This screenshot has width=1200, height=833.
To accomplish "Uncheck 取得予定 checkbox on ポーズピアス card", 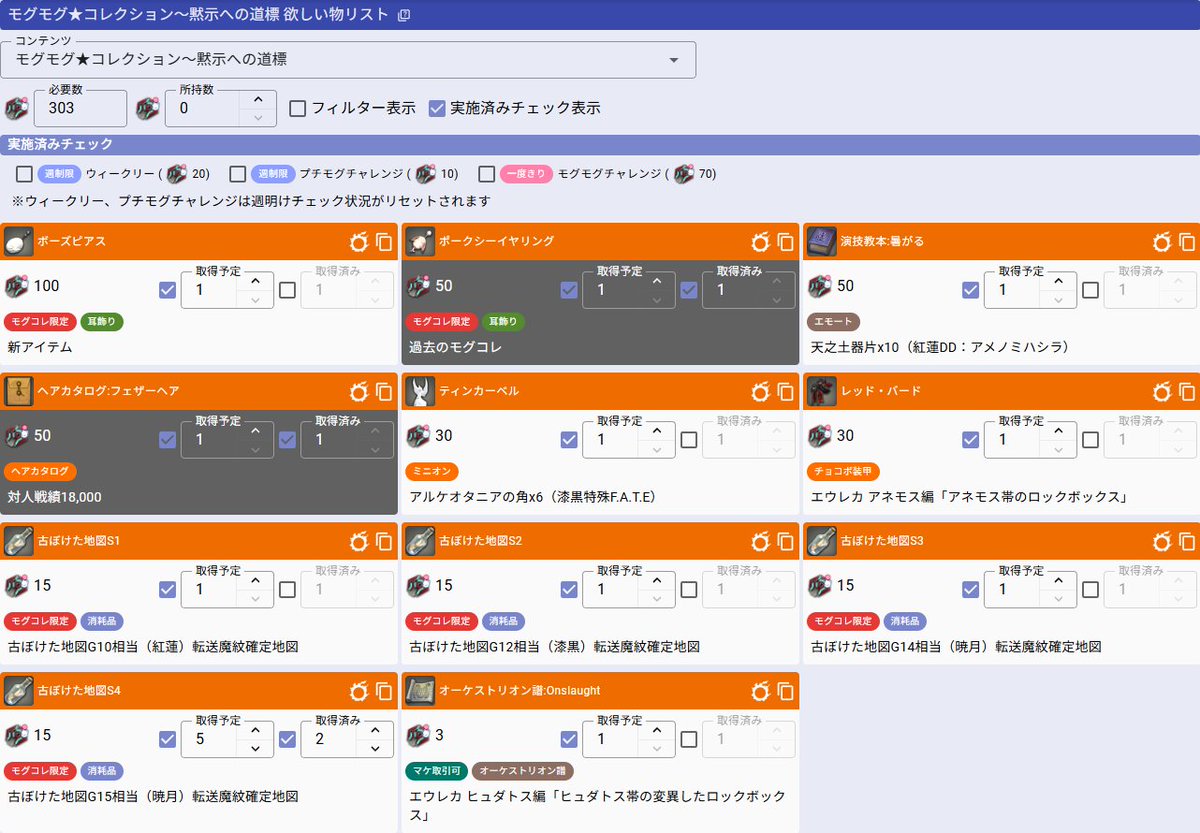I will tap(168, 290).
